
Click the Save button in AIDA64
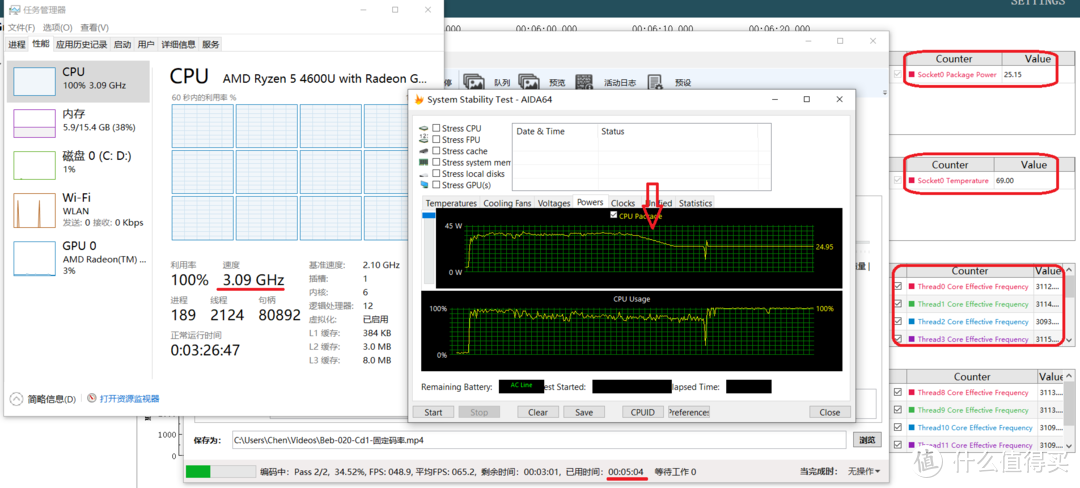tap(584, 412)
